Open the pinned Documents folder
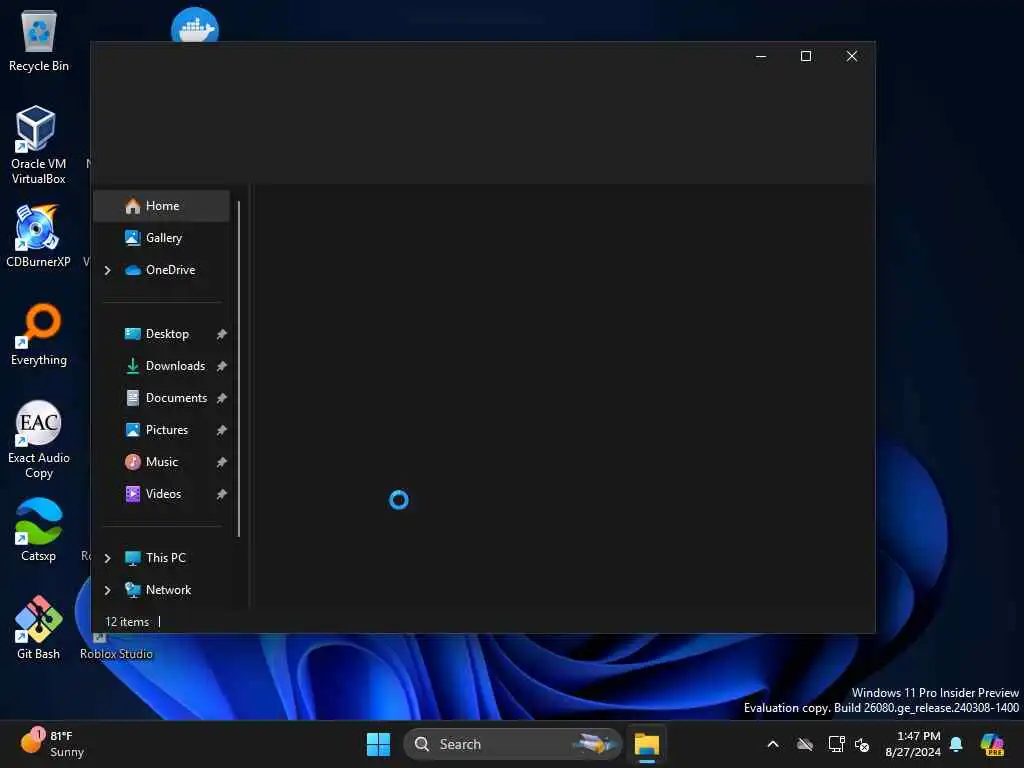Viewport: 1024px width, 768px height. (x=161, y=398)
